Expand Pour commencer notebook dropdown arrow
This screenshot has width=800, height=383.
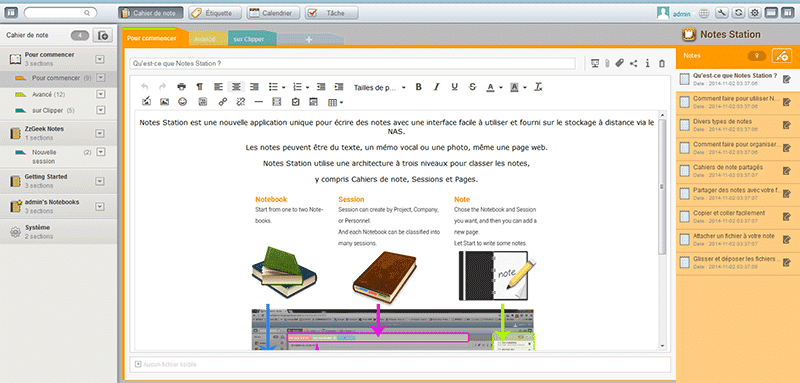click(100, 59)
